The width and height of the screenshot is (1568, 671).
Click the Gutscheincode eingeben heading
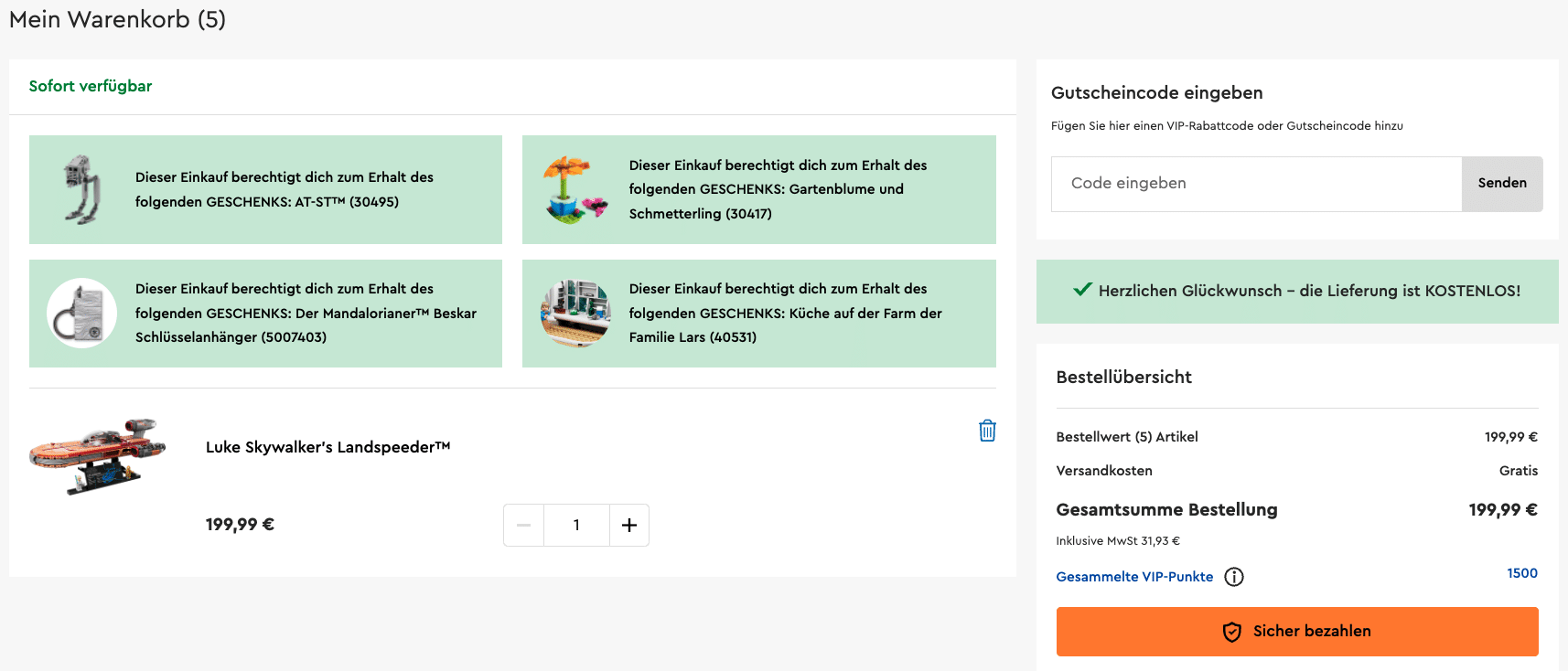1157,93
